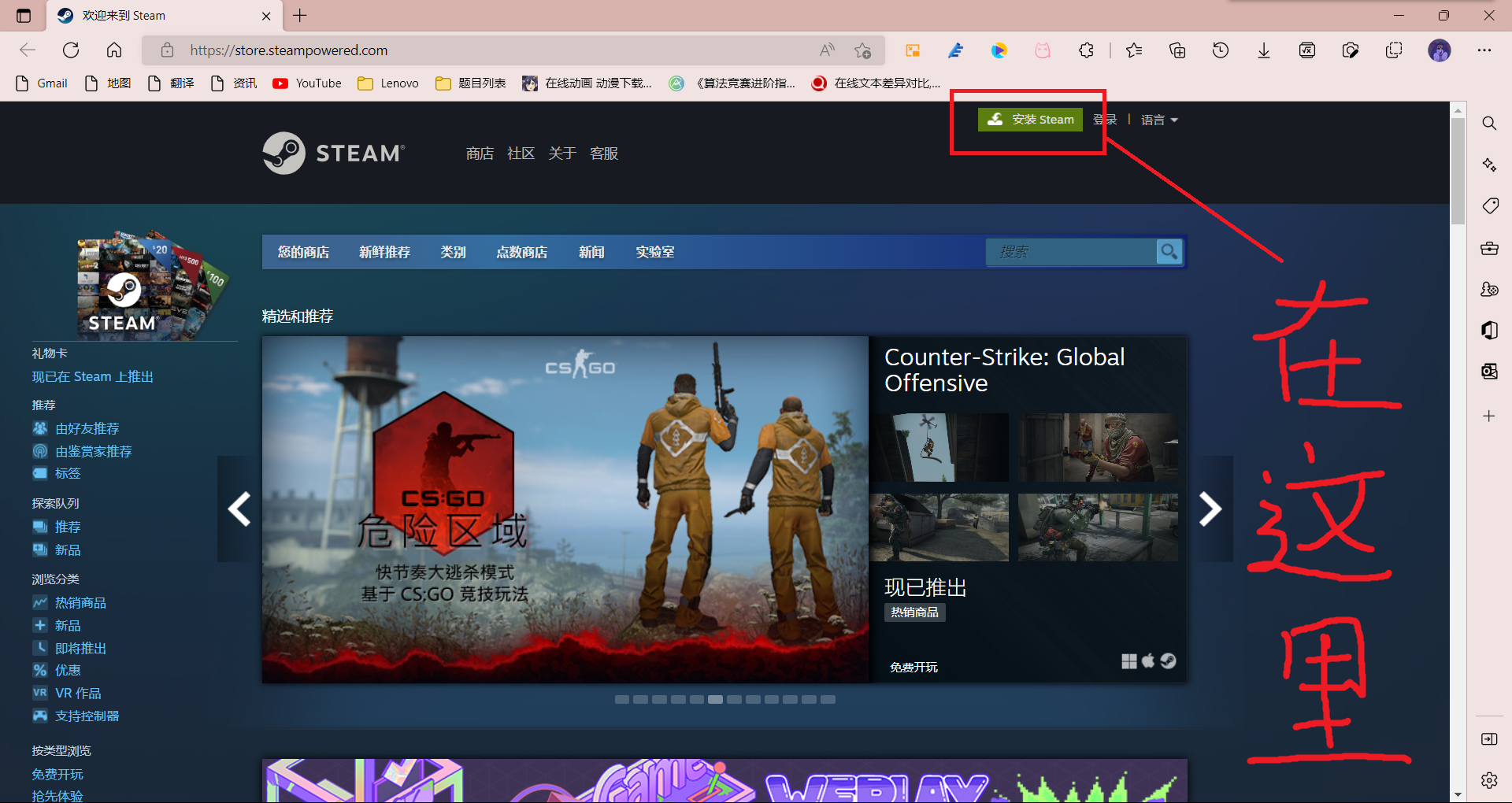Open browser extensions puzzle icon
Image resolution: width=1512 pixels, height=803 pixels.
pyautogui.click(x=1086, y=50)
